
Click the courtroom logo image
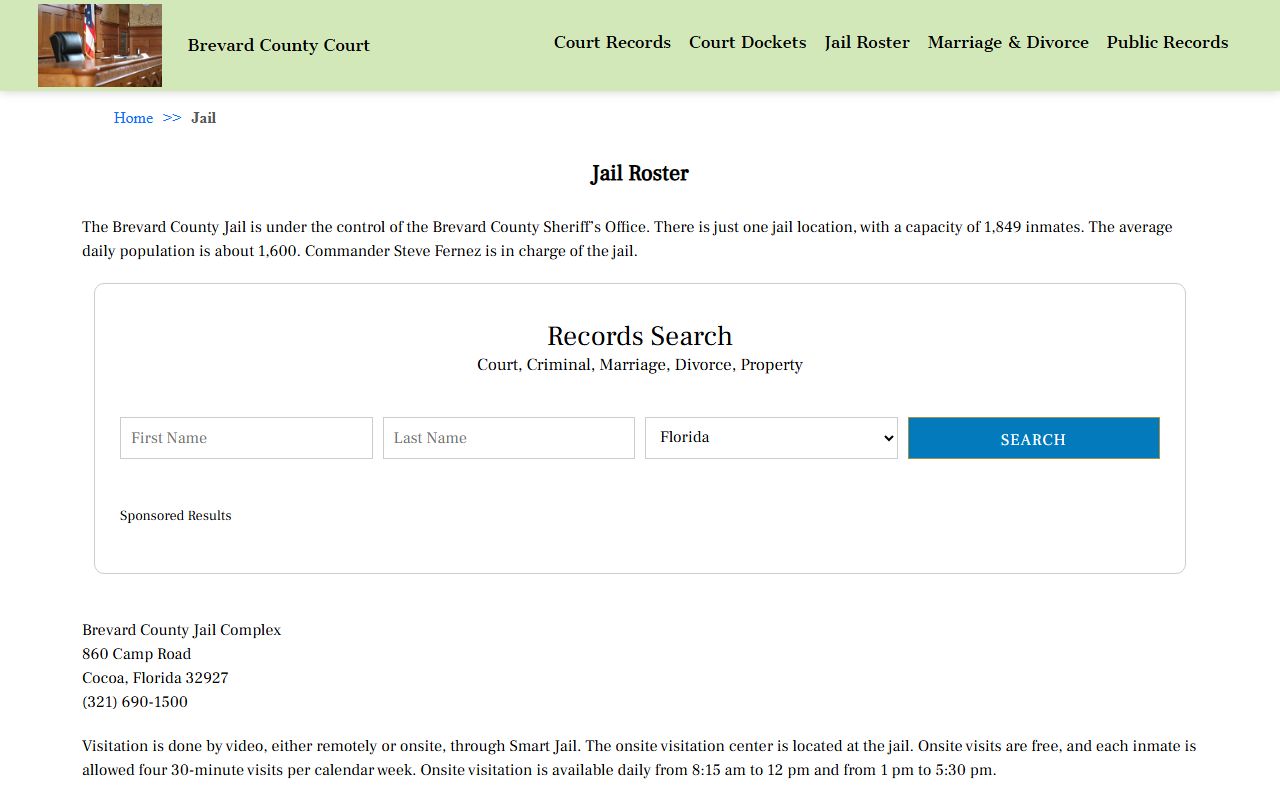tap(100, 45)
